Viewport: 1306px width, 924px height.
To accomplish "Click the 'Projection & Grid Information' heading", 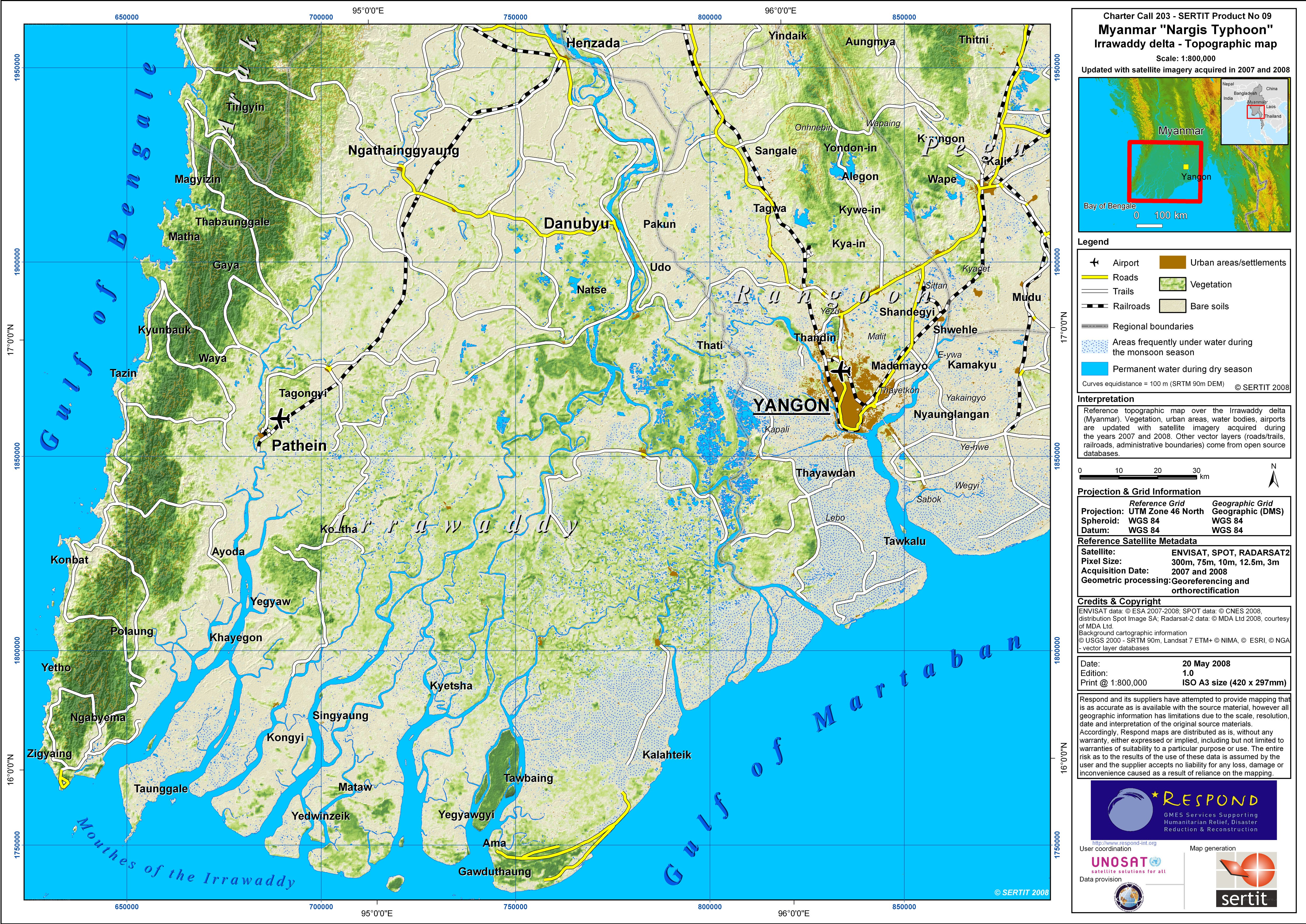I will pyautogui.click(x=1139, y=491).
